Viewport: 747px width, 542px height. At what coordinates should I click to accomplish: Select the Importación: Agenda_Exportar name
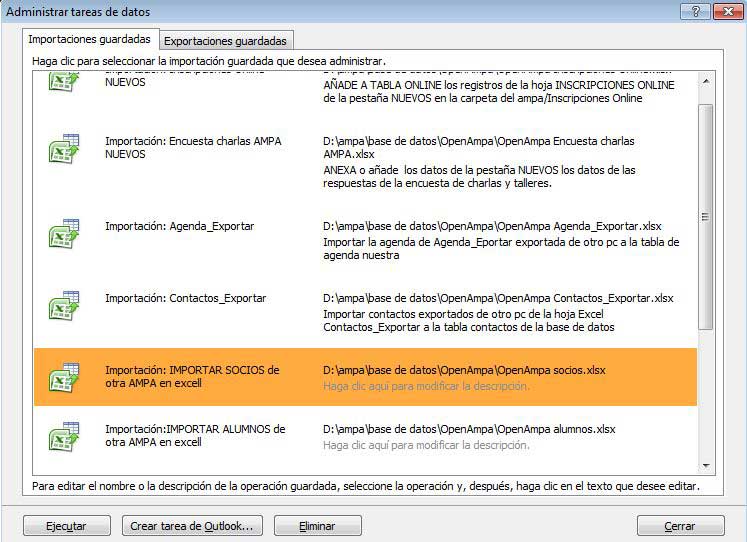[x=180, y=226]
